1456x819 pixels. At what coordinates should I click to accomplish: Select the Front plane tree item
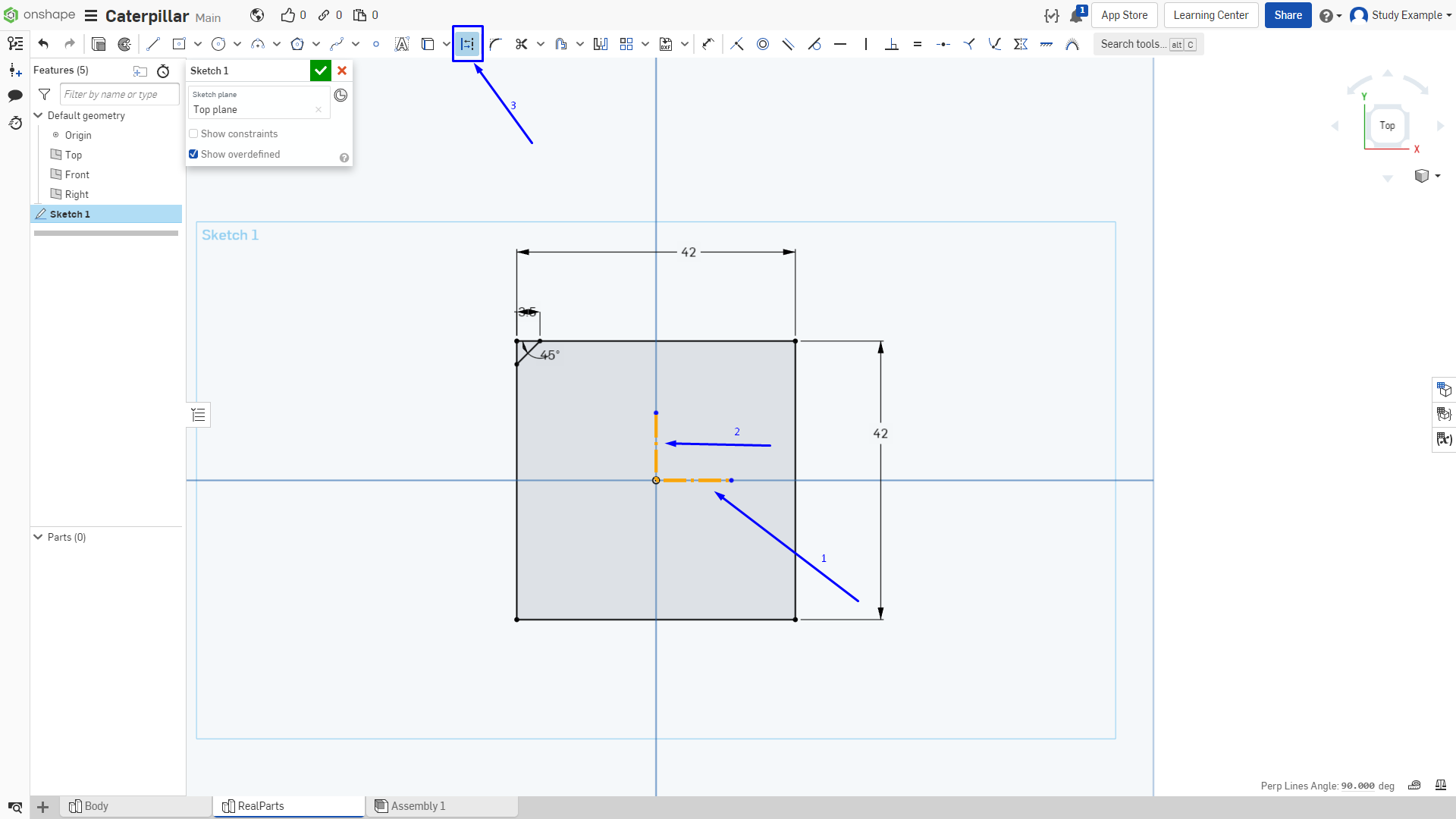77,174
